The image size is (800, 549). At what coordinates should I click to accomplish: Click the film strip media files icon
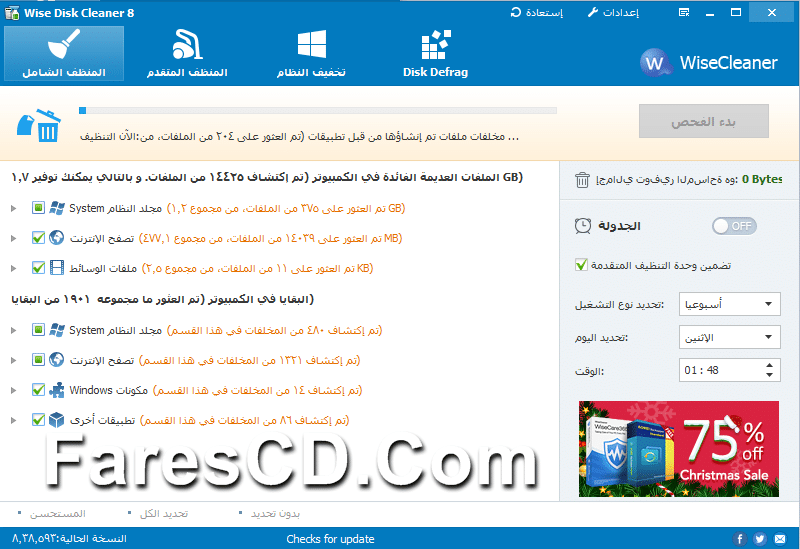coord(57,267)
